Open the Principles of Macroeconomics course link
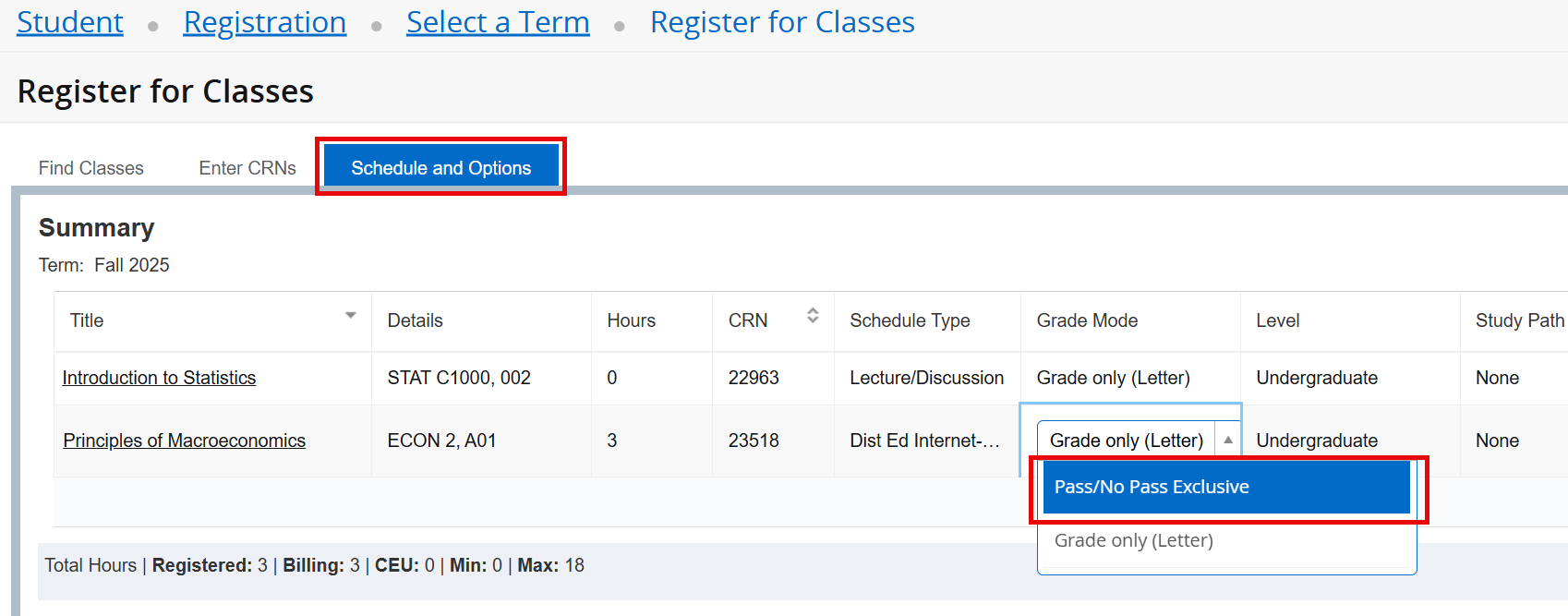The height and width of the screenshot is (616, 1568). [x=184, y=441]
